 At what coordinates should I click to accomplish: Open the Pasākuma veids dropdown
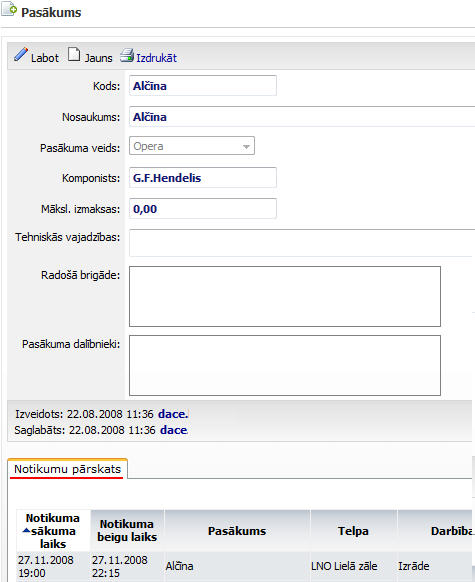pos(191,146)
